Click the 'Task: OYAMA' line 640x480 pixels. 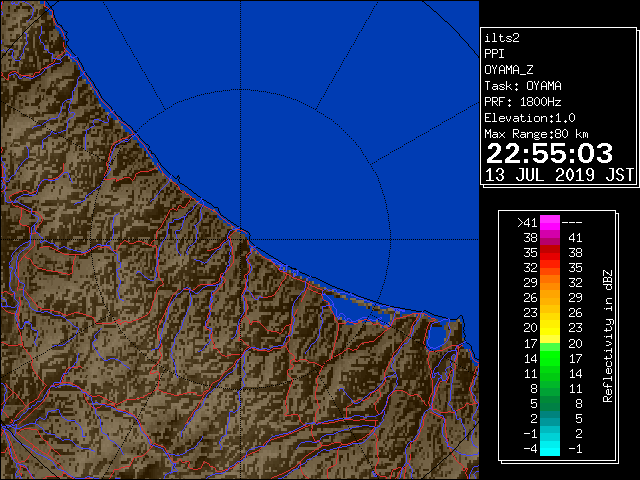point(523,86)
